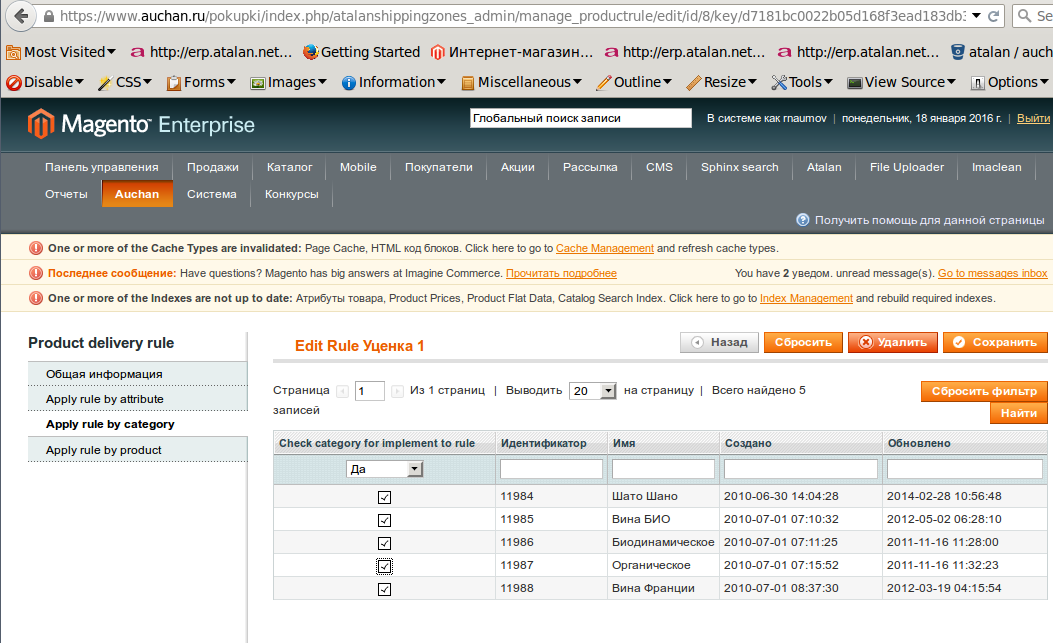Open the Options toolbar item
The image size is (1053, 643).
(1009, 82)
